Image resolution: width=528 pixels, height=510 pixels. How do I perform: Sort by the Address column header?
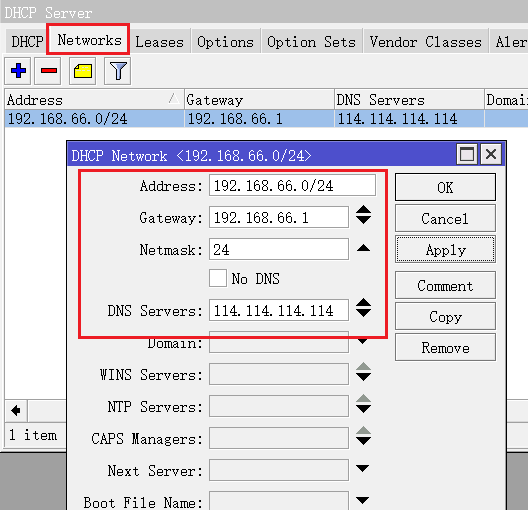94,100
